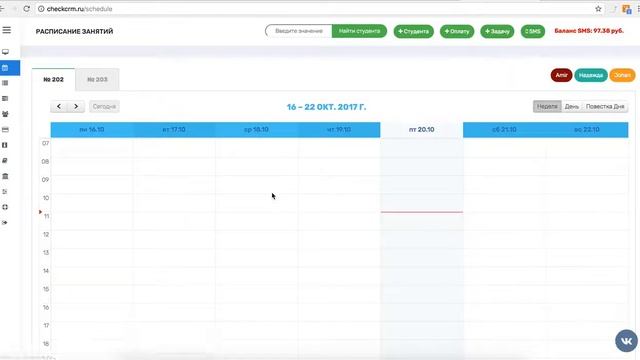Open the VK chat widget icon
This screenshot has width=640, height=360.
coord(627,341)
